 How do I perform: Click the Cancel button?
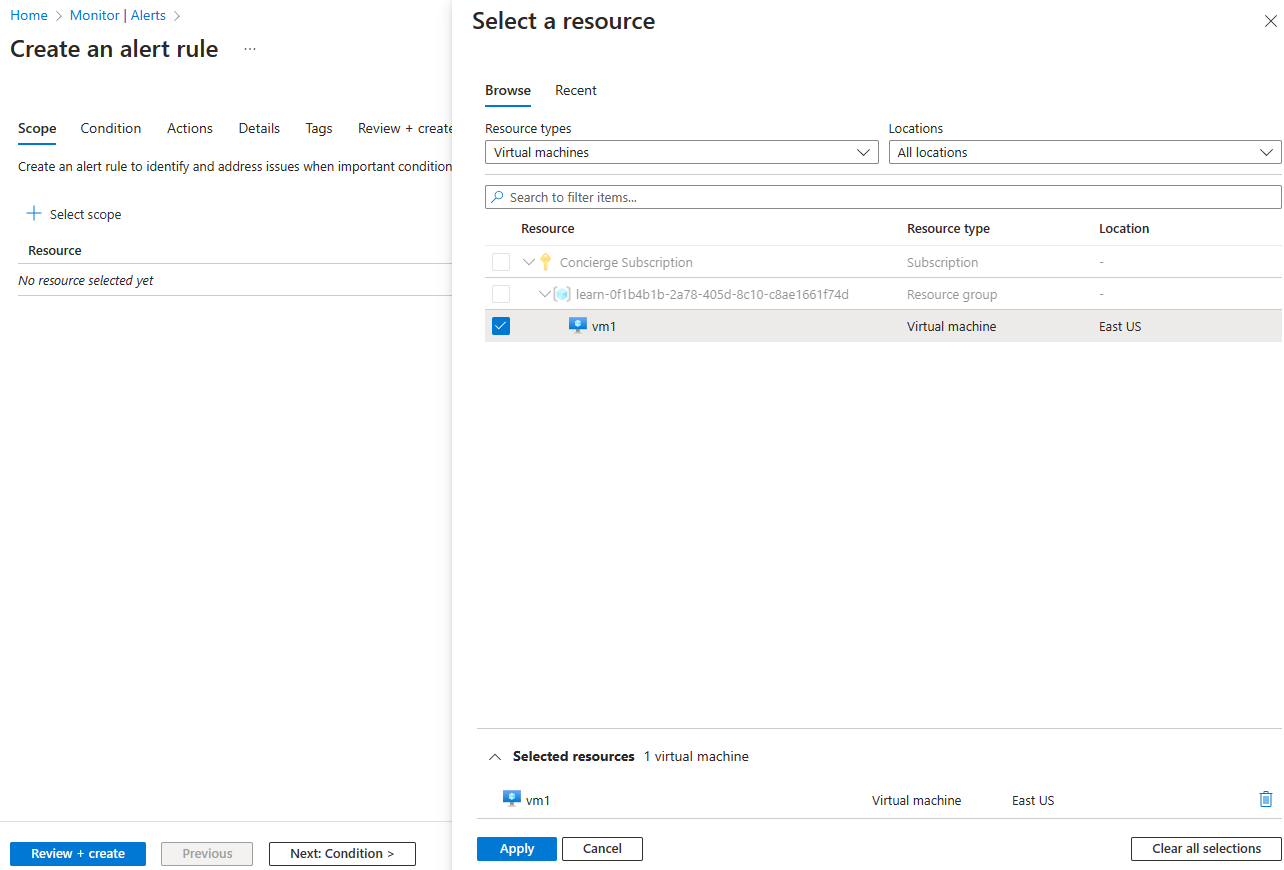[x=602, y=848]
